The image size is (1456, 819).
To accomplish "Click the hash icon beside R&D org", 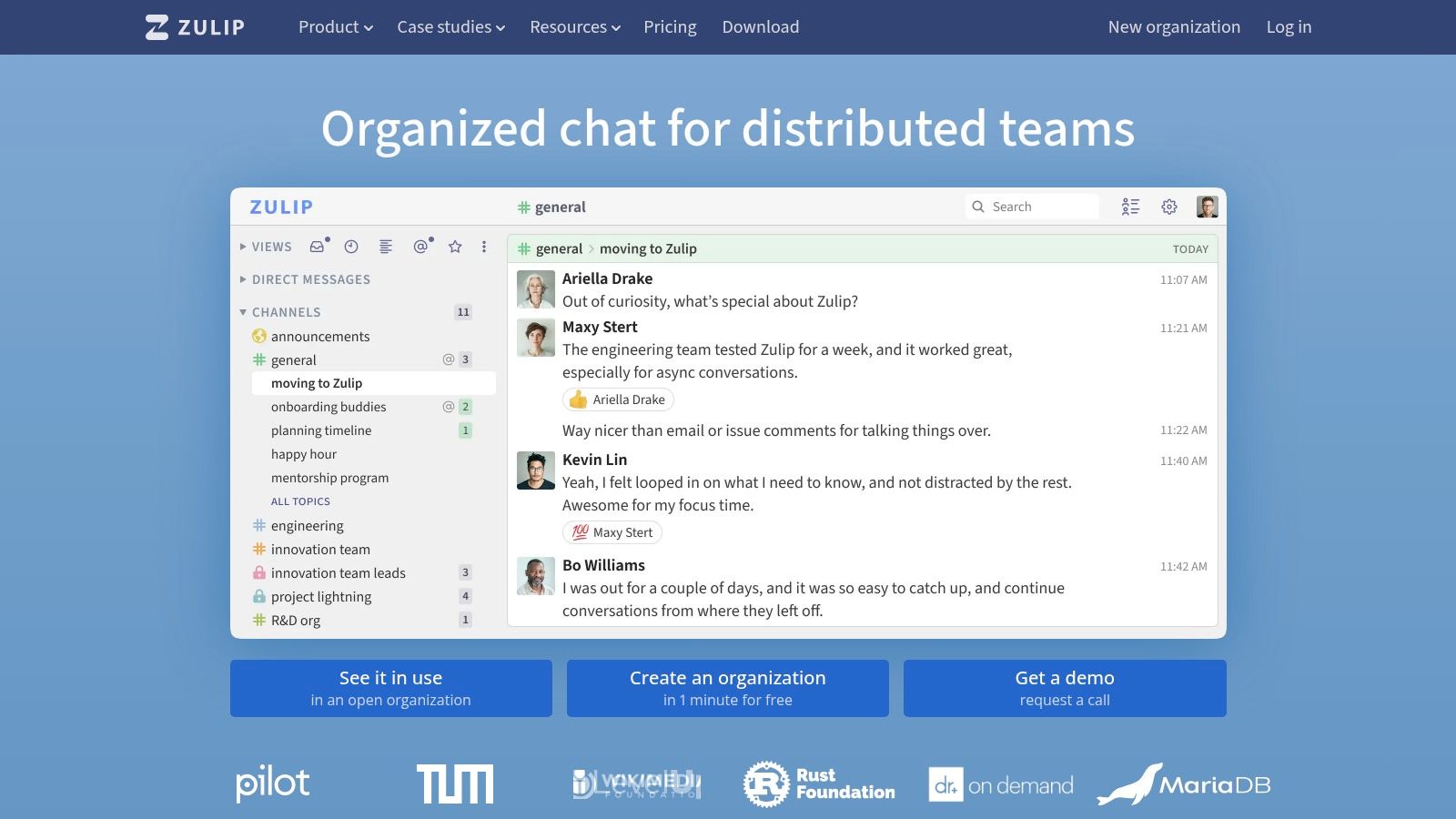I will [x=259, y=621].
